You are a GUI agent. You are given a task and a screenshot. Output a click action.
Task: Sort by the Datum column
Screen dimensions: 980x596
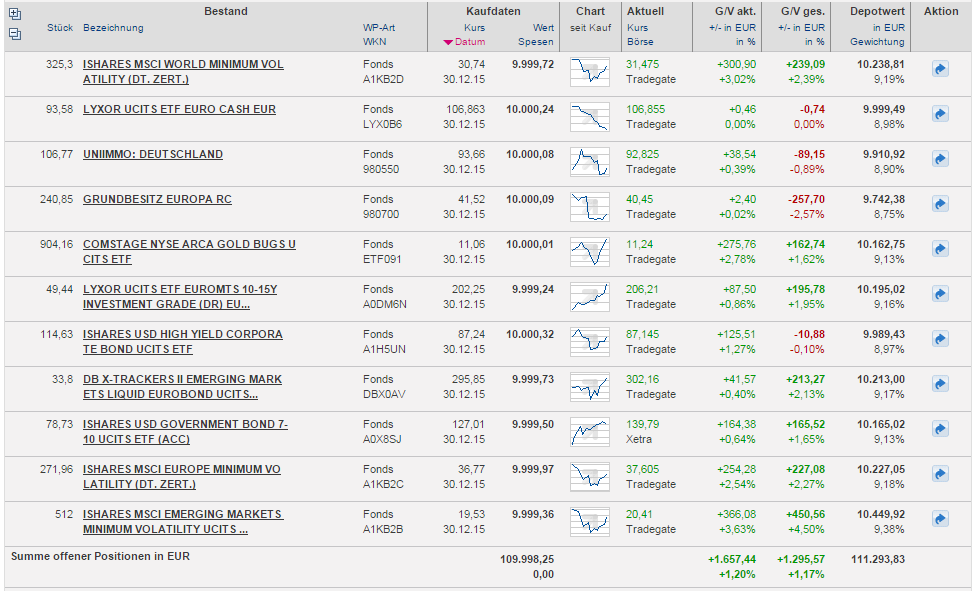[x=469, y=42]
